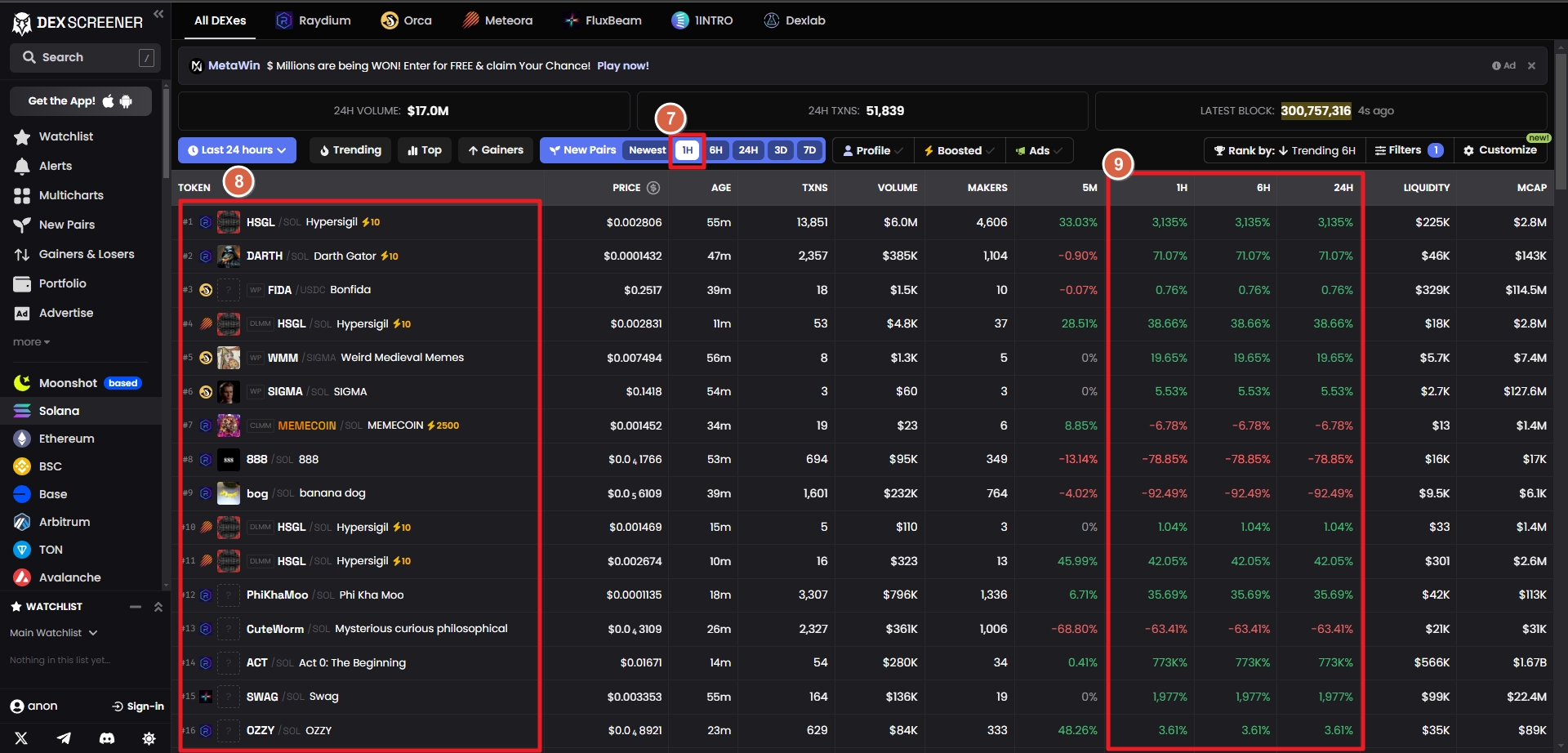
Task: Switch to All DEXes tab
Action: click(x=220, y=20)
